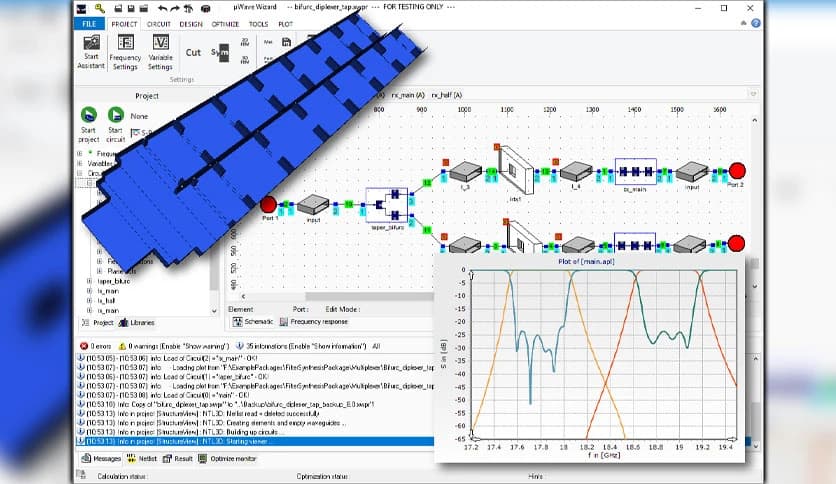The width and height of the screenshot is (836, 484).
Task: Select the taper_bifurc block in schematic
Action: click(387, 205)
